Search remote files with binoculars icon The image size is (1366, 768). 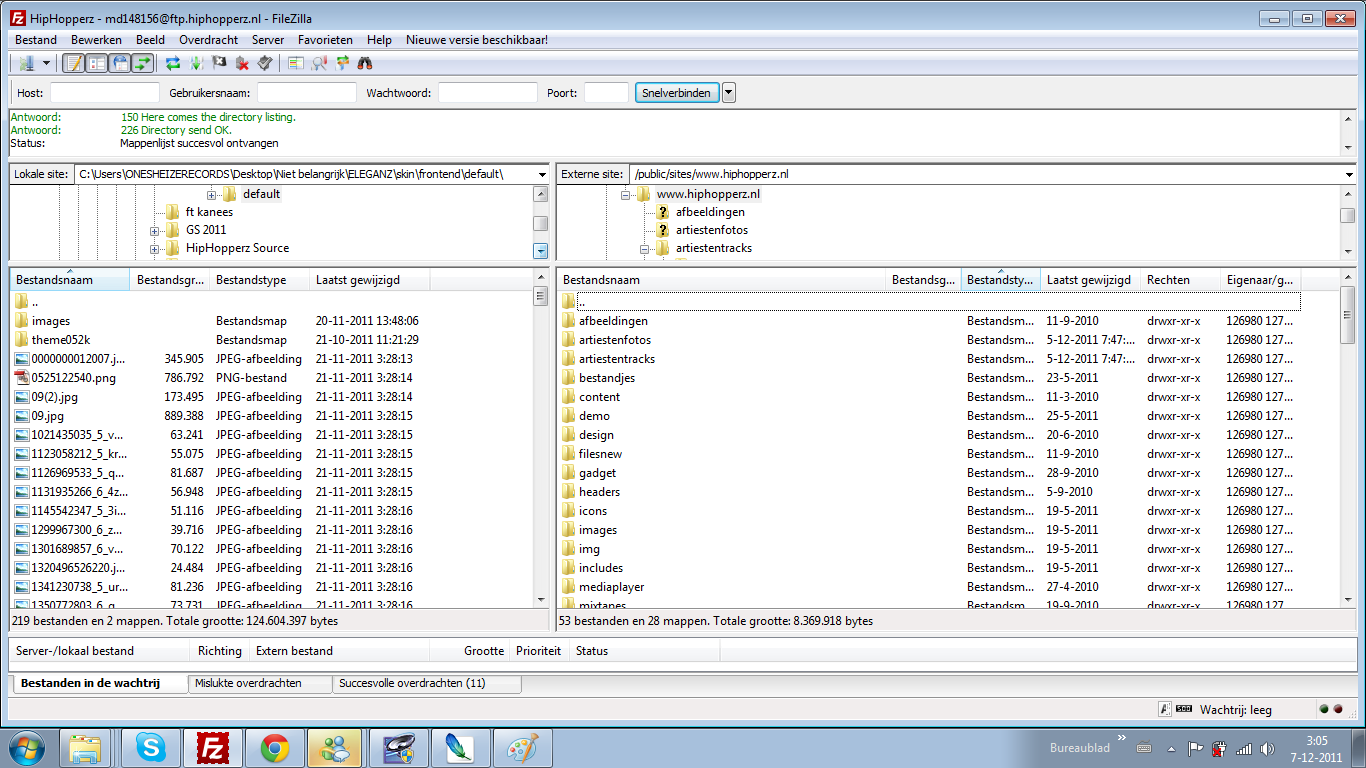(365, 63)
